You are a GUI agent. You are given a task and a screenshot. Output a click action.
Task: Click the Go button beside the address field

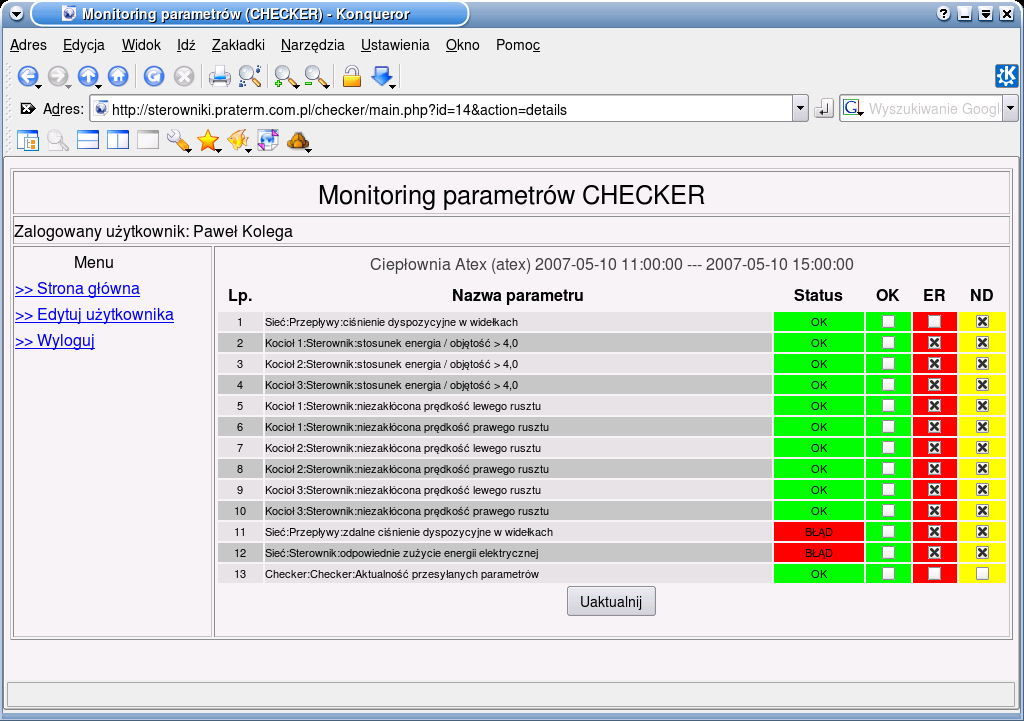(824, 109)
